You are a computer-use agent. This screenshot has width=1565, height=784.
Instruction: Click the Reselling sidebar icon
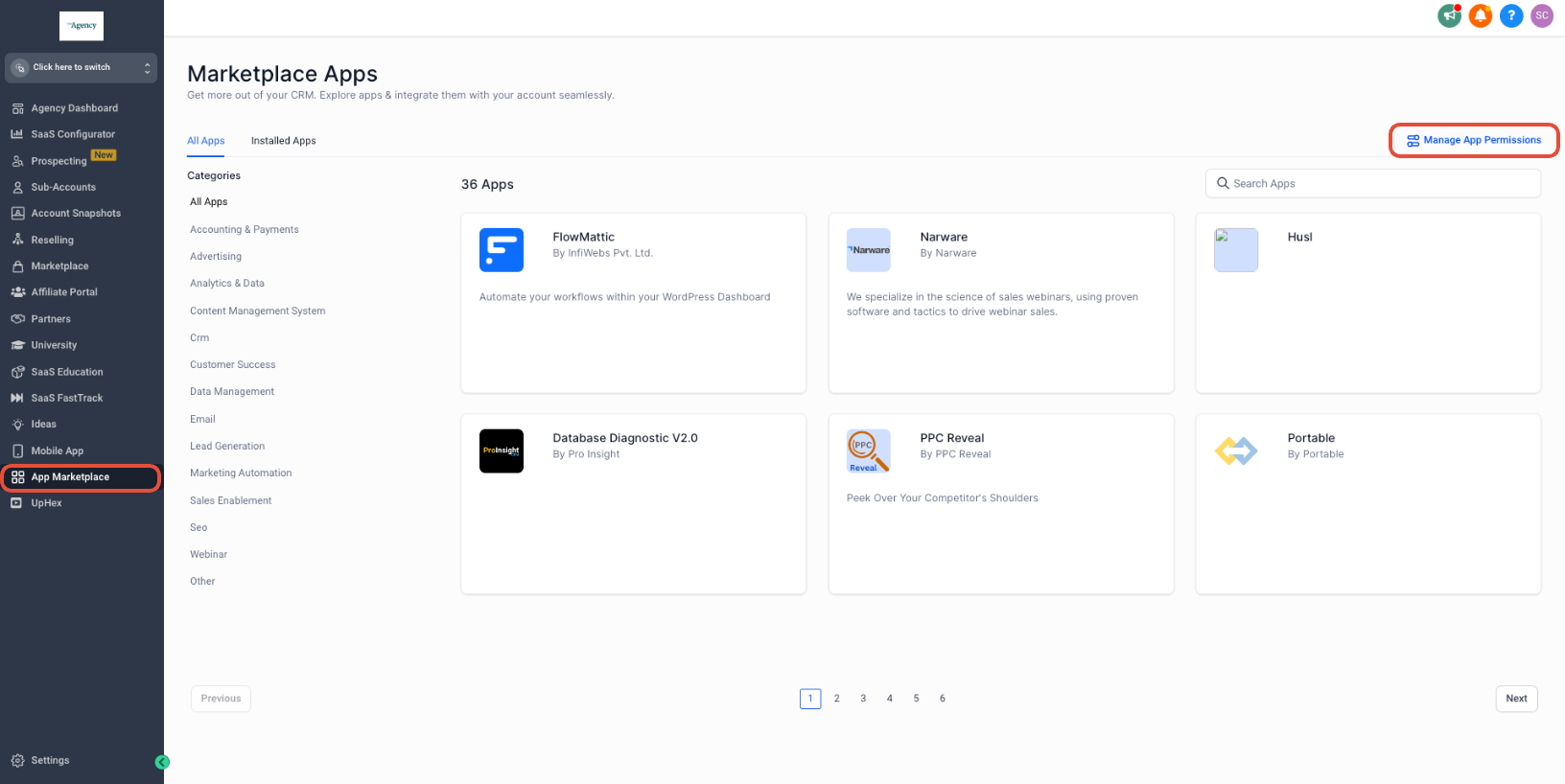17,240
